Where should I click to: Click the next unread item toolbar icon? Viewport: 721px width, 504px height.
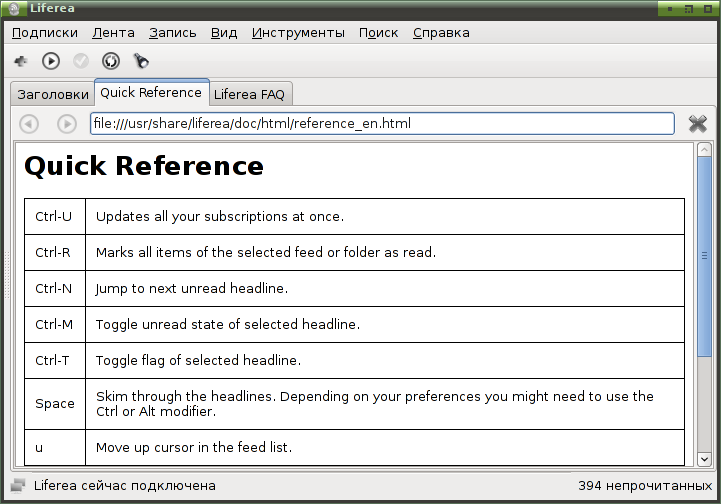click(51, 61)
